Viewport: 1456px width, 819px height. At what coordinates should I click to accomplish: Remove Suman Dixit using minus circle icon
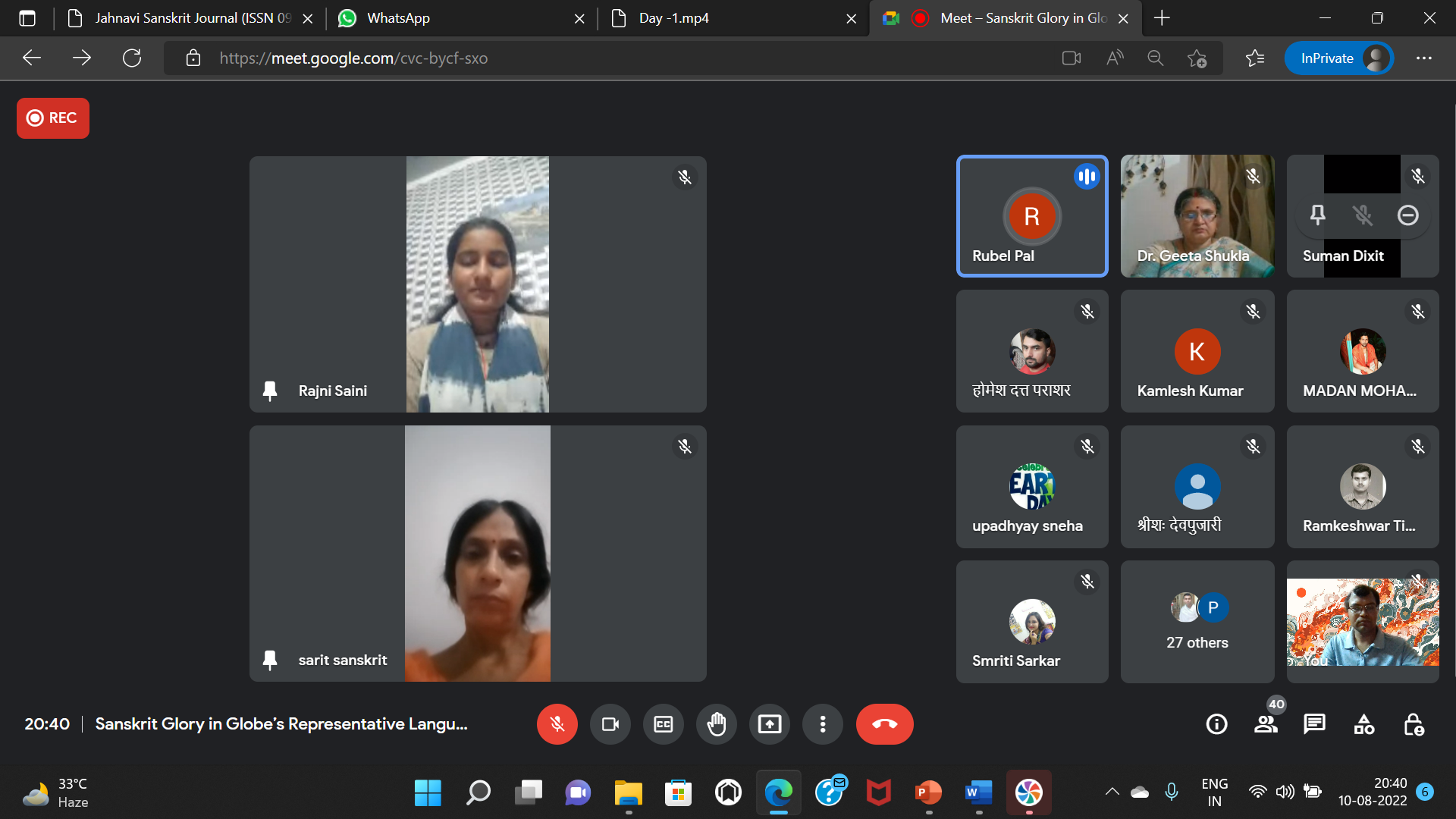(x=1407, y=215)
